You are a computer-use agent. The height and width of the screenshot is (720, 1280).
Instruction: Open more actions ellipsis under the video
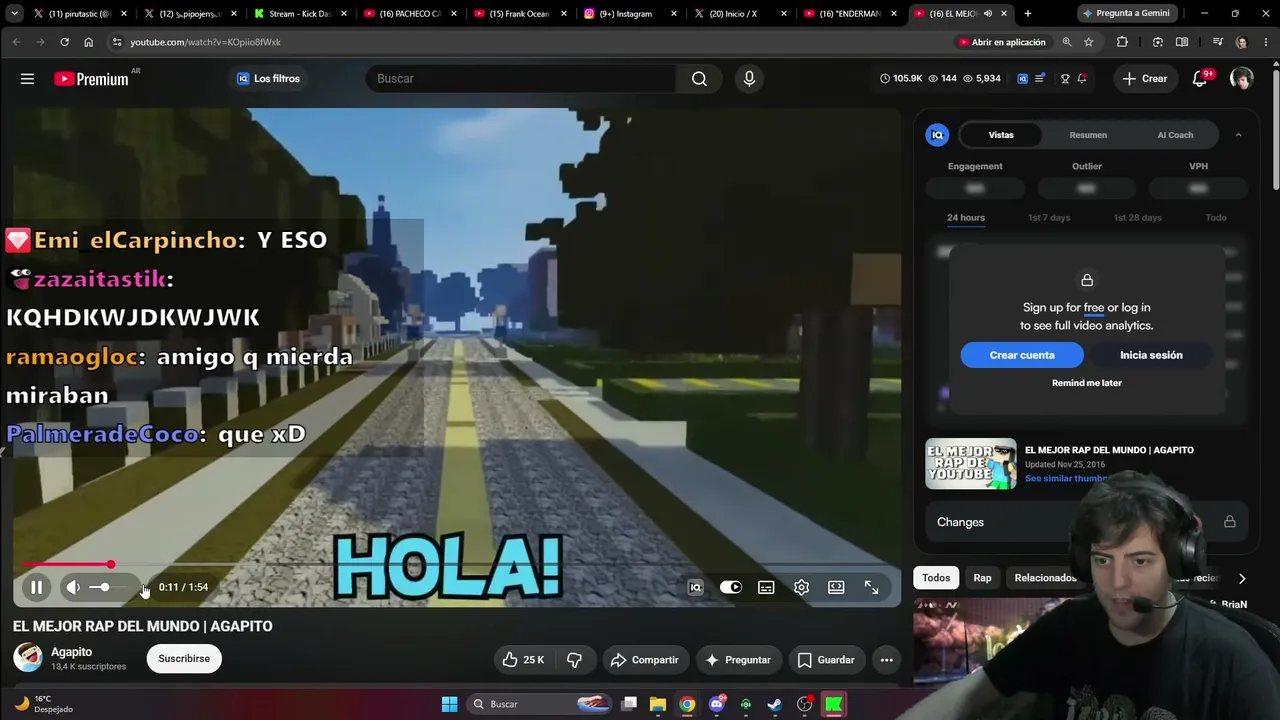[x=886, y=660]
